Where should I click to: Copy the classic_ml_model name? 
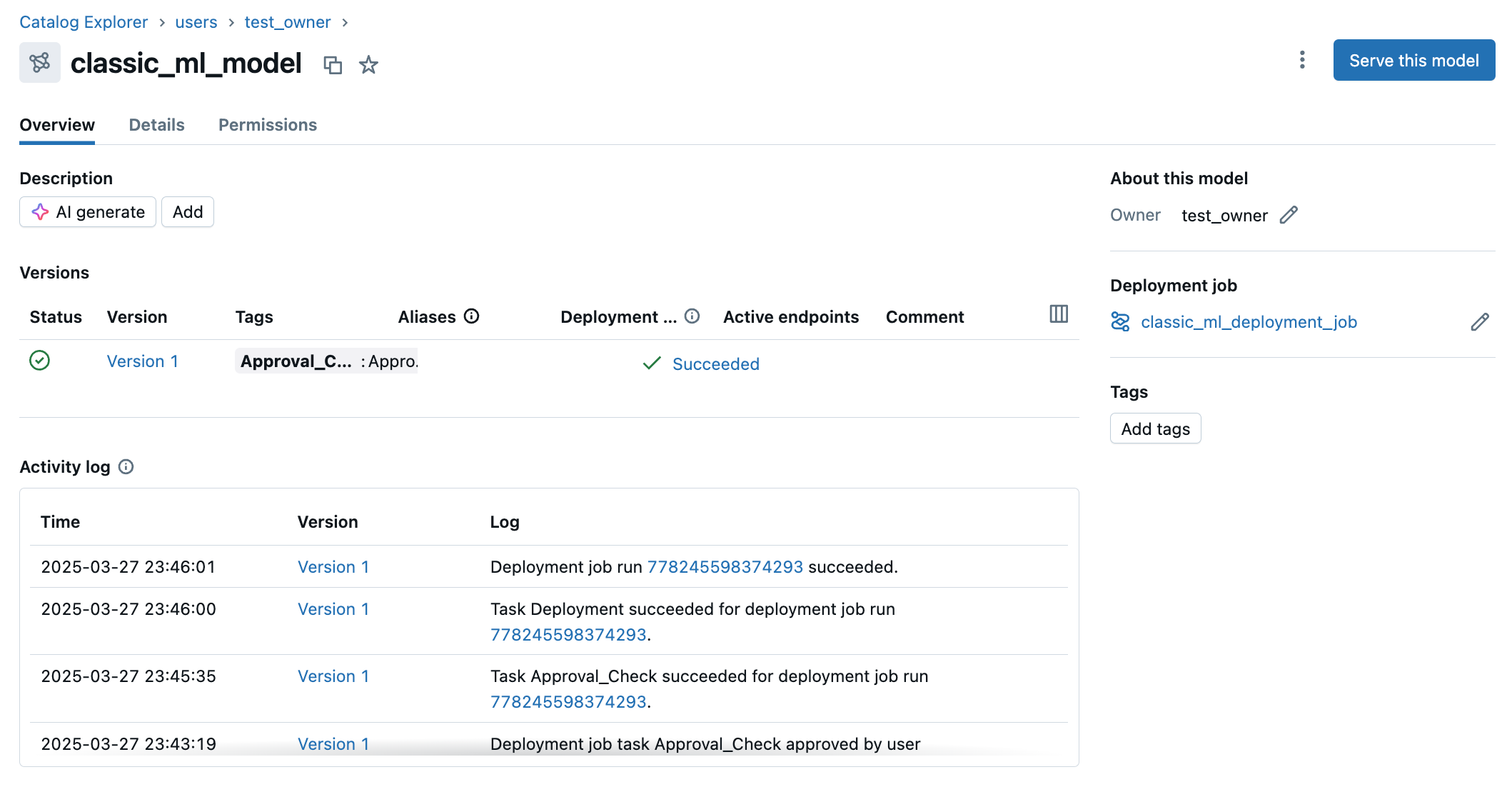[x=333, y=64]
